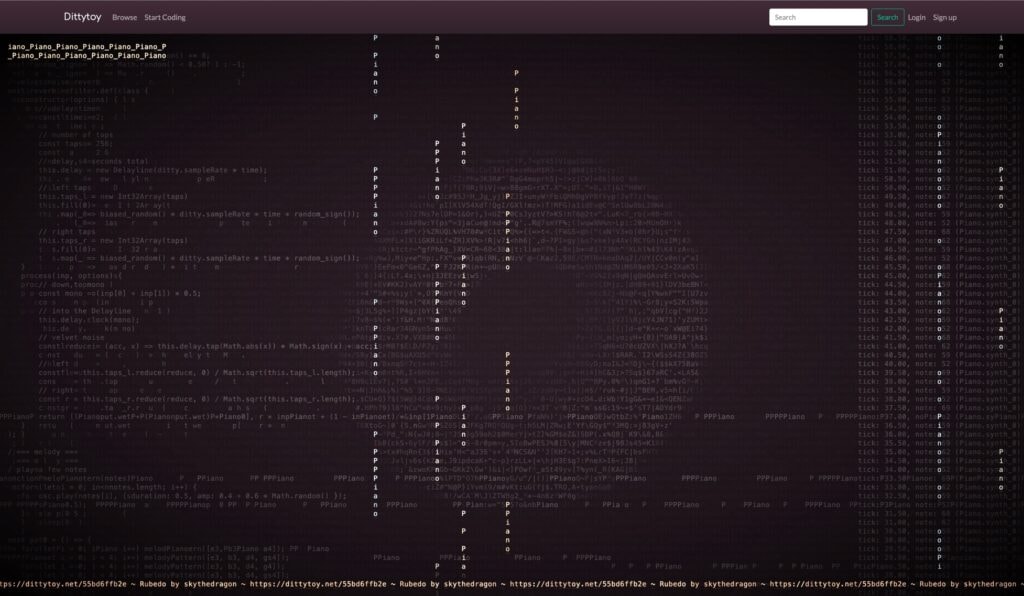Screen dimensions: 1024x596
Task: Click the Dittytoy logo in the header
Action: coord(83,17)
